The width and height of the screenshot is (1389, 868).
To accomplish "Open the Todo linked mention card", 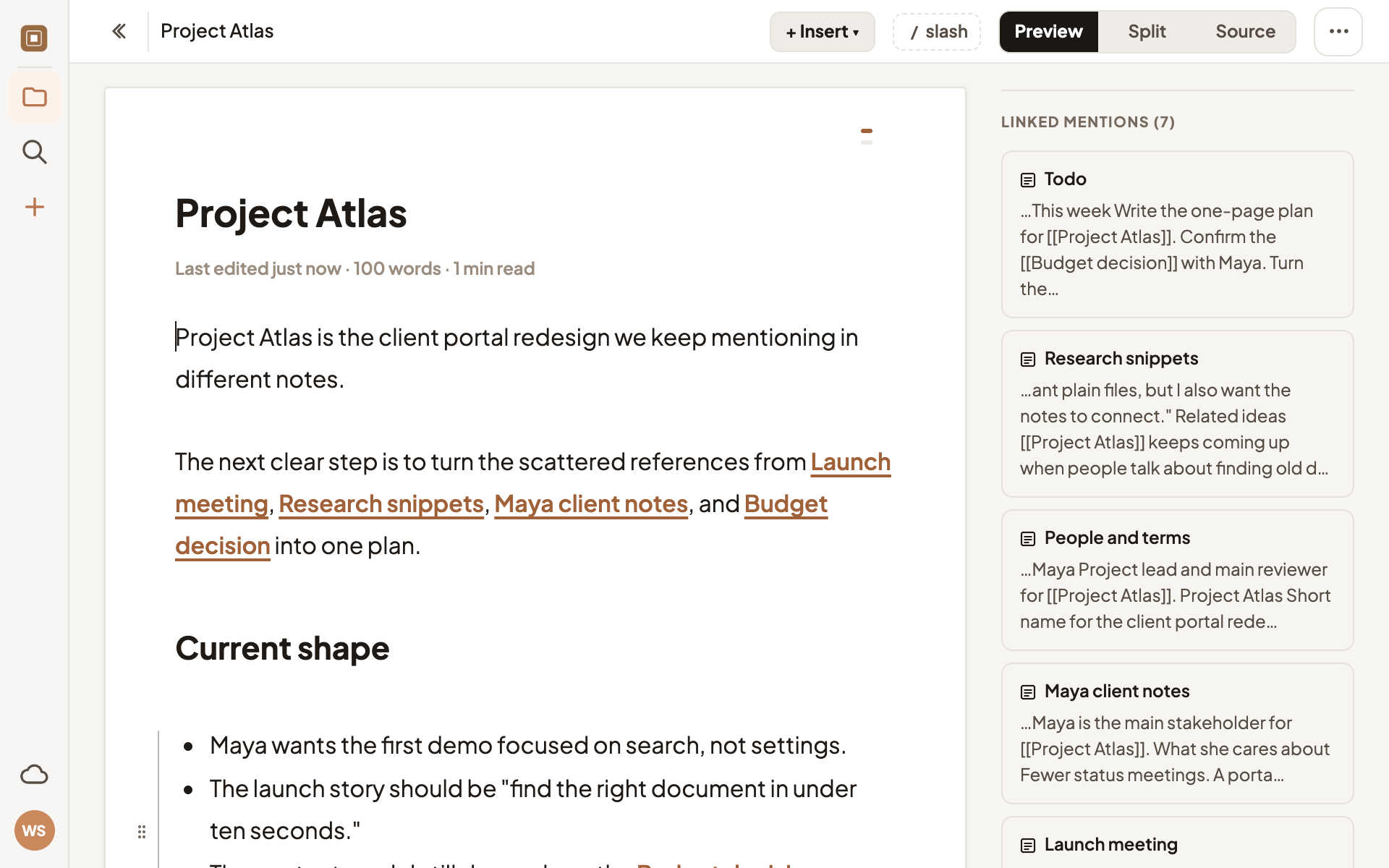I will point(1177,234).
